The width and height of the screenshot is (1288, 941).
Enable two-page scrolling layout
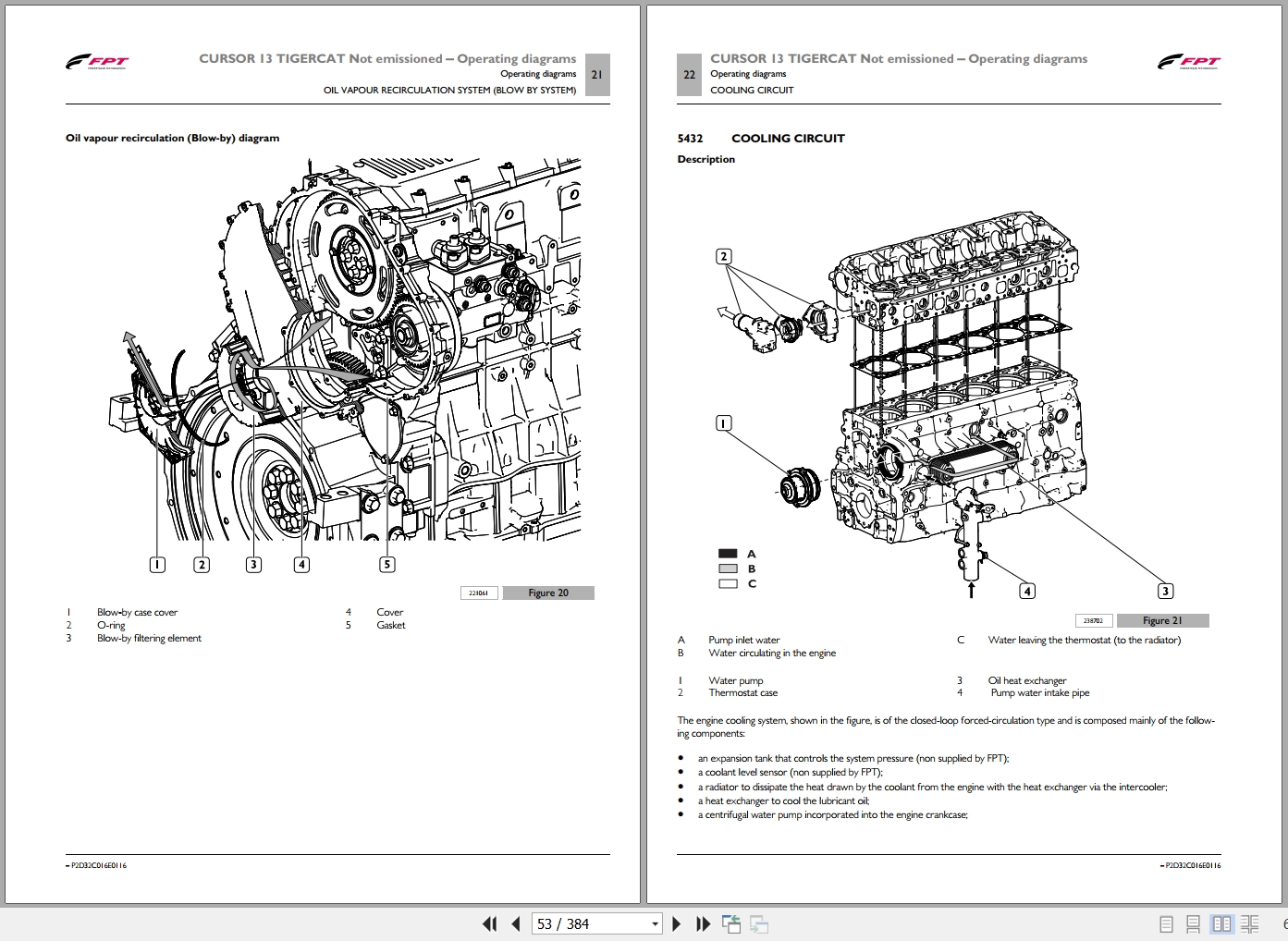[1249, 923]
